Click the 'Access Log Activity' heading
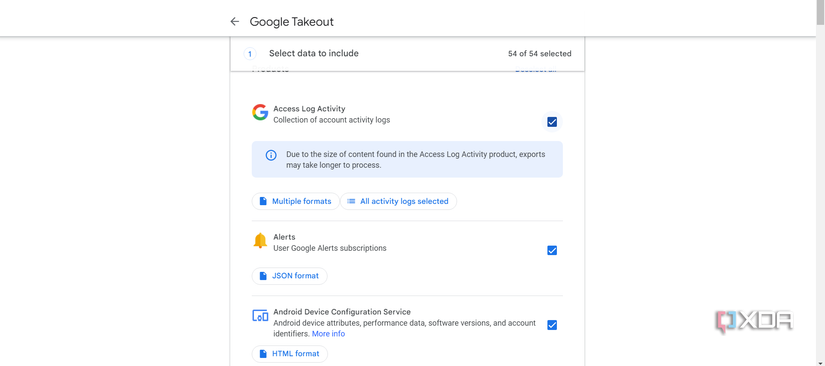Screen dimensions: 825x366 [309, 109]
